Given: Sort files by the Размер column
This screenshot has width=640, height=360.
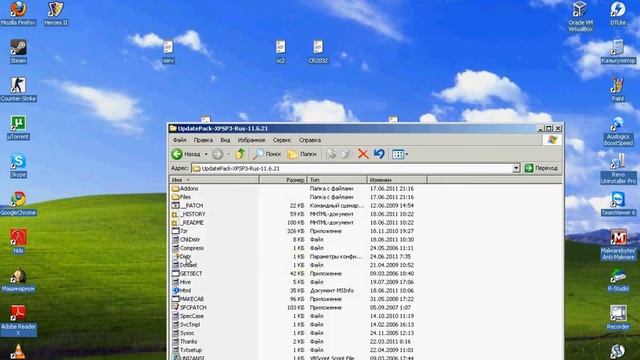Looking at the screenshot, I should [x=283, y=180].
